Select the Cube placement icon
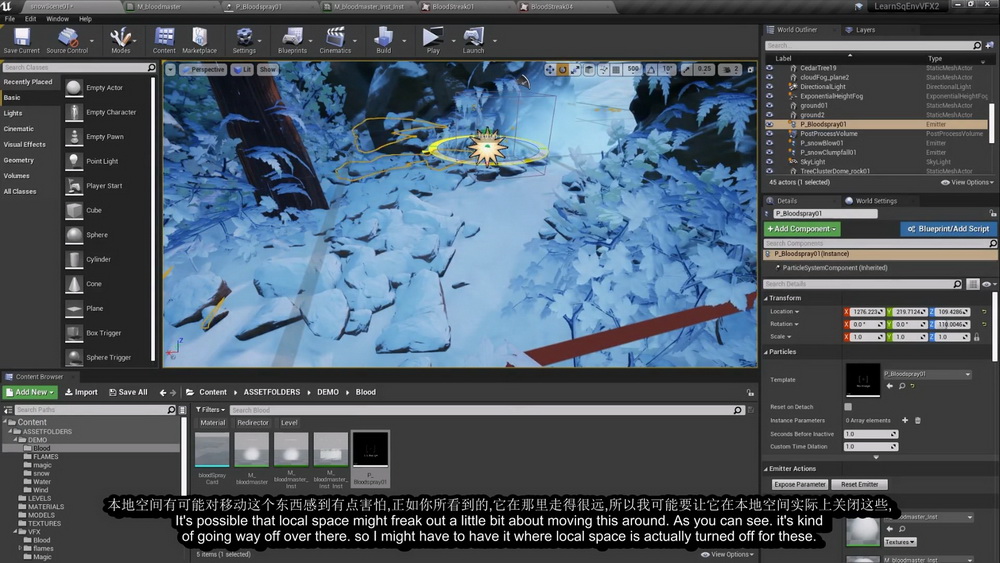The width and height of the screenshot is (1000, 563). tap(74, 210)
